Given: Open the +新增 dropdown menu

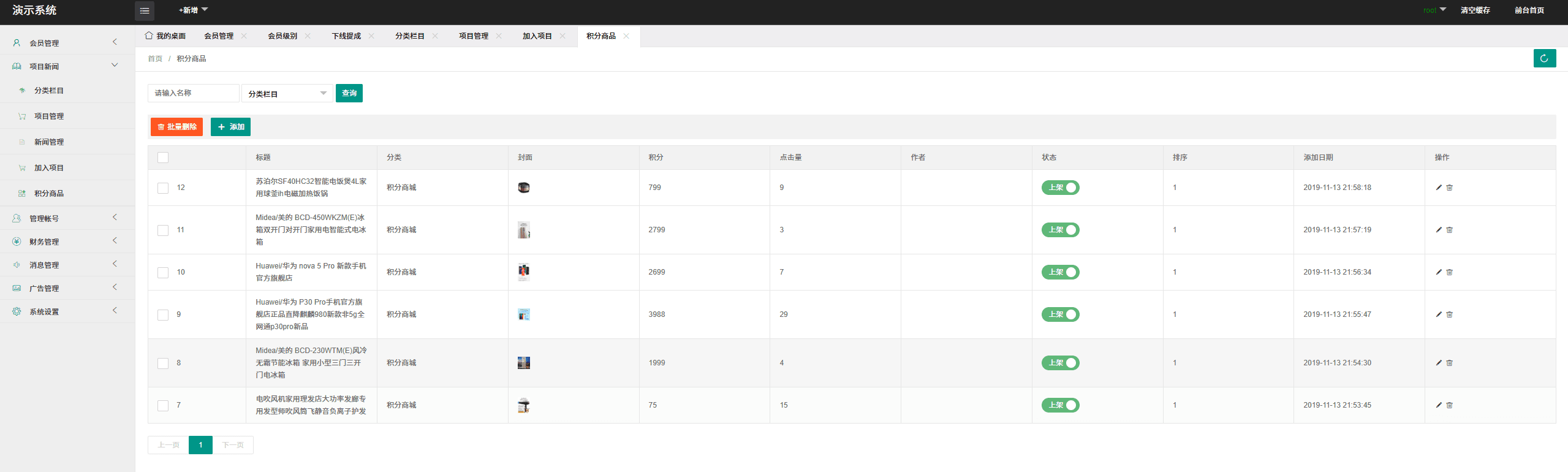Looking at the screenshot, I should tap(194, 10).
